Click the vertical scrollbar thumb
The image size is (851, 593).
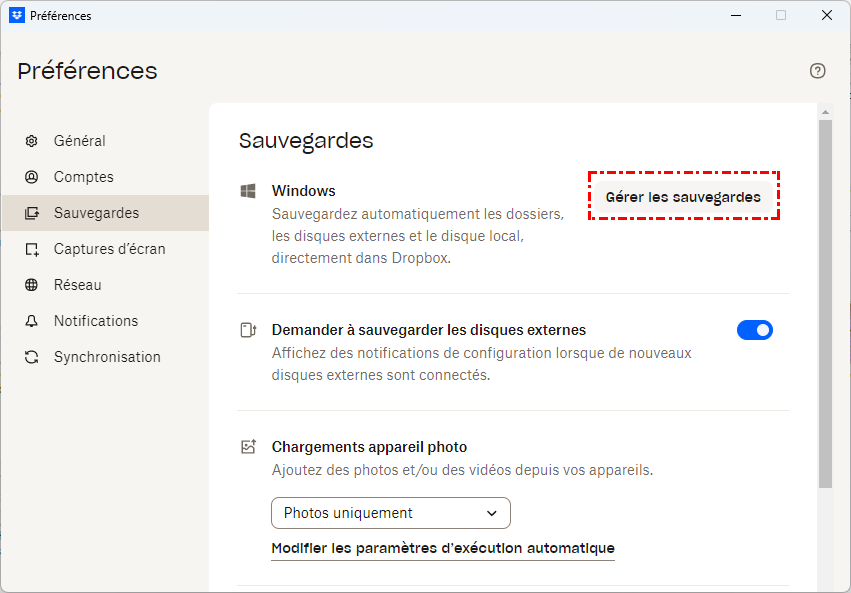825,300
